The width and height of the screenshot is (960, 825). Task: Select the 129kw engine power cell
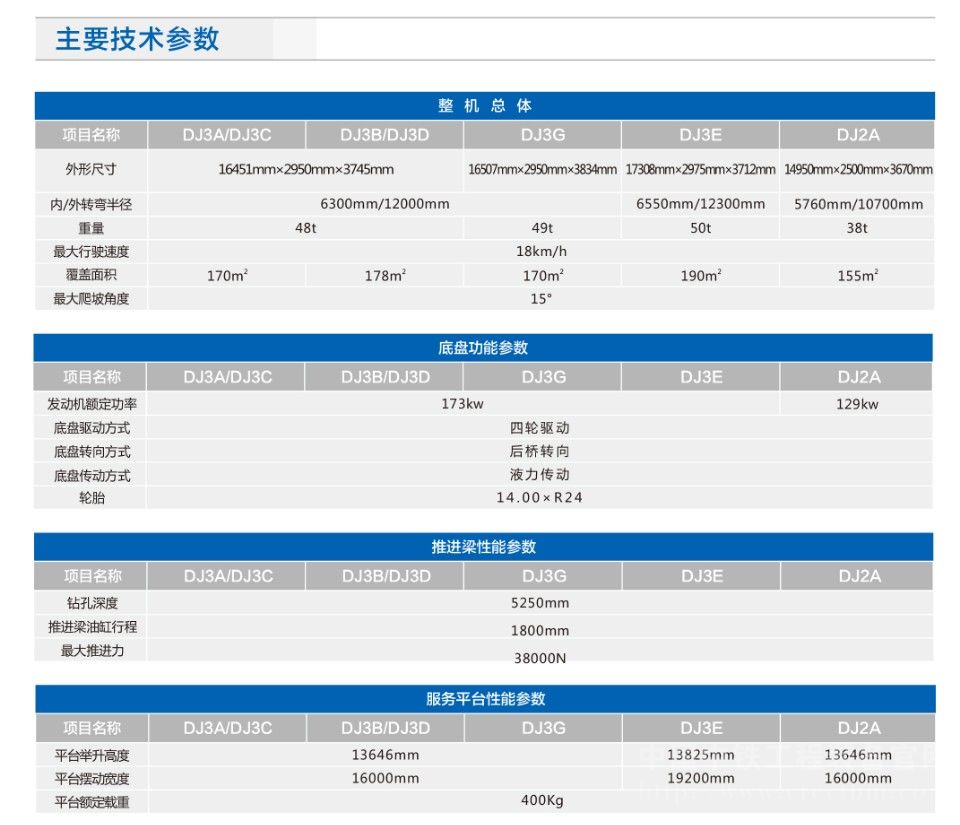[857, 404]
